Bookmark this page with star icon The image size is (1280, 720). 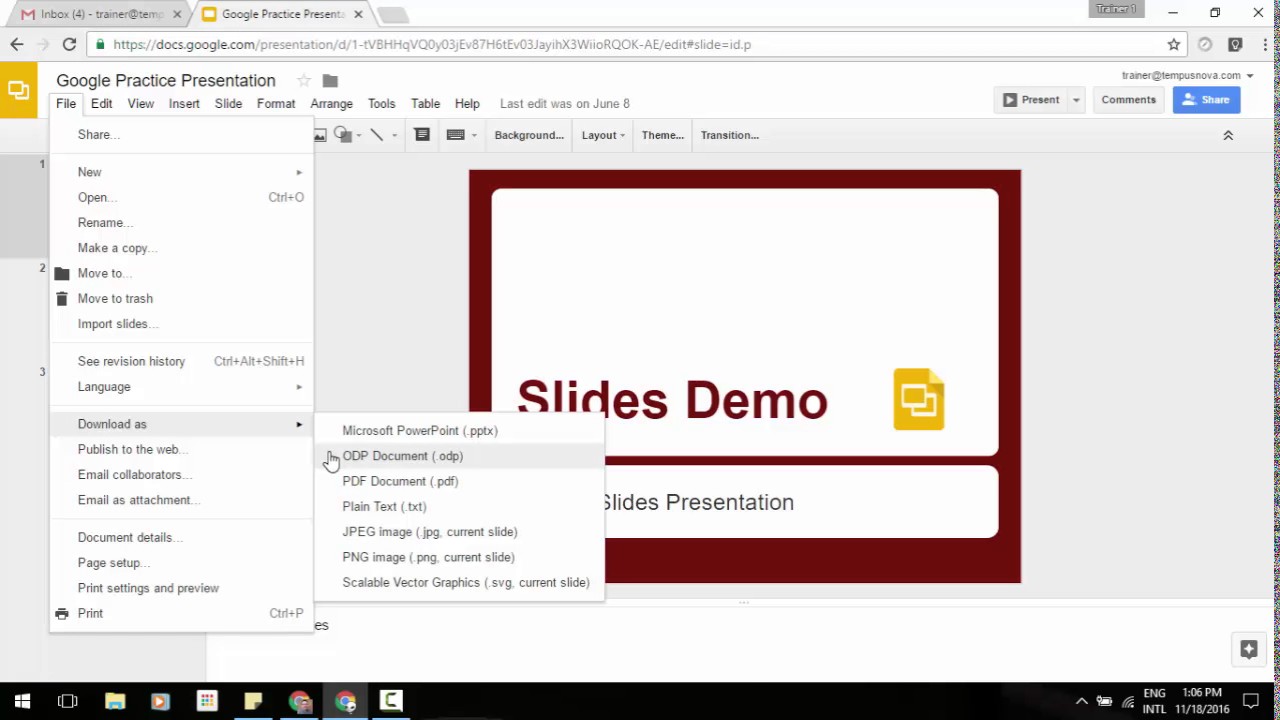pos(1174,44)
